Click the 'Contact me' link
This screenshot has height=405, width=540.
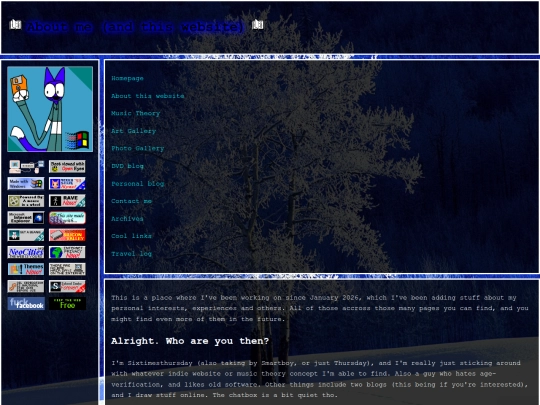tap(132, 201)
